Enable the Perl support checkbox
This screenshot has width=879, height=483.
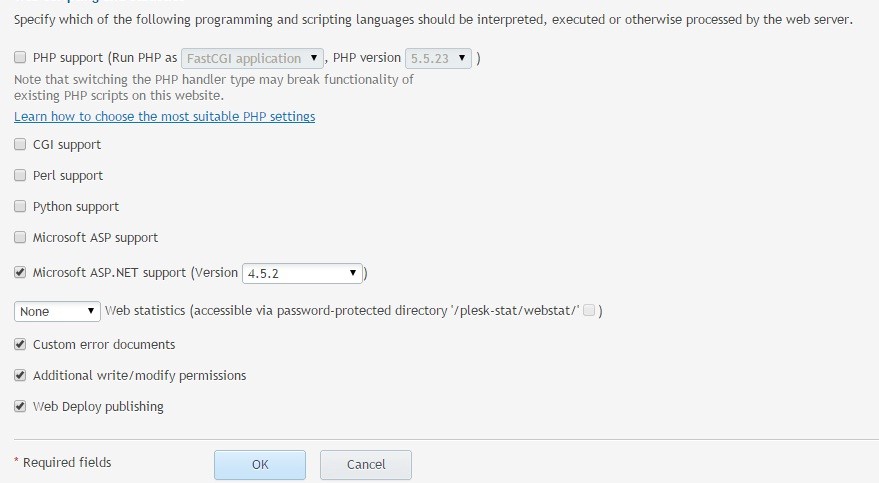pyautogui.click(x=21, y=176)
